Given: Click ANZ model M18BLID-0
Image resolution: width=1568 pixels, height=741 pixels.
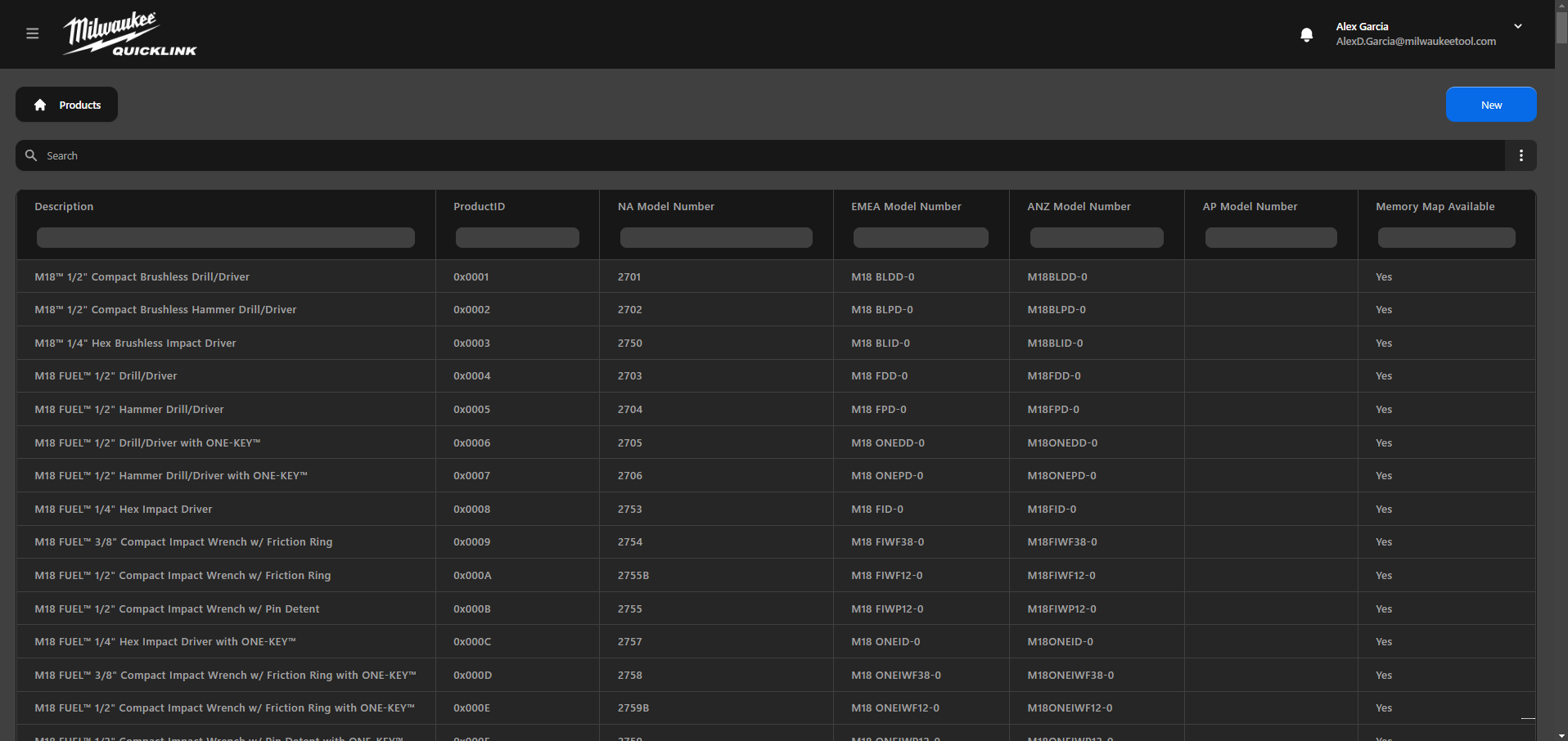Looking at the screenshot, I should coord(1055,343).
